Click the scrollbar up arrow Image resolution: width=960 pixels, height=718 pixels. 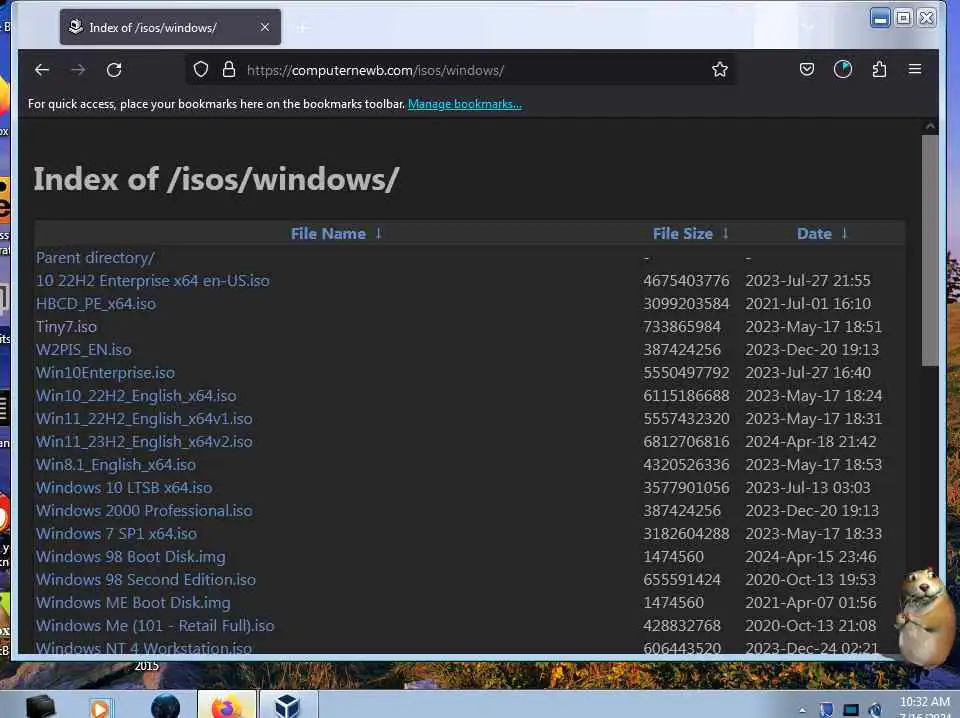pos(930,127)
